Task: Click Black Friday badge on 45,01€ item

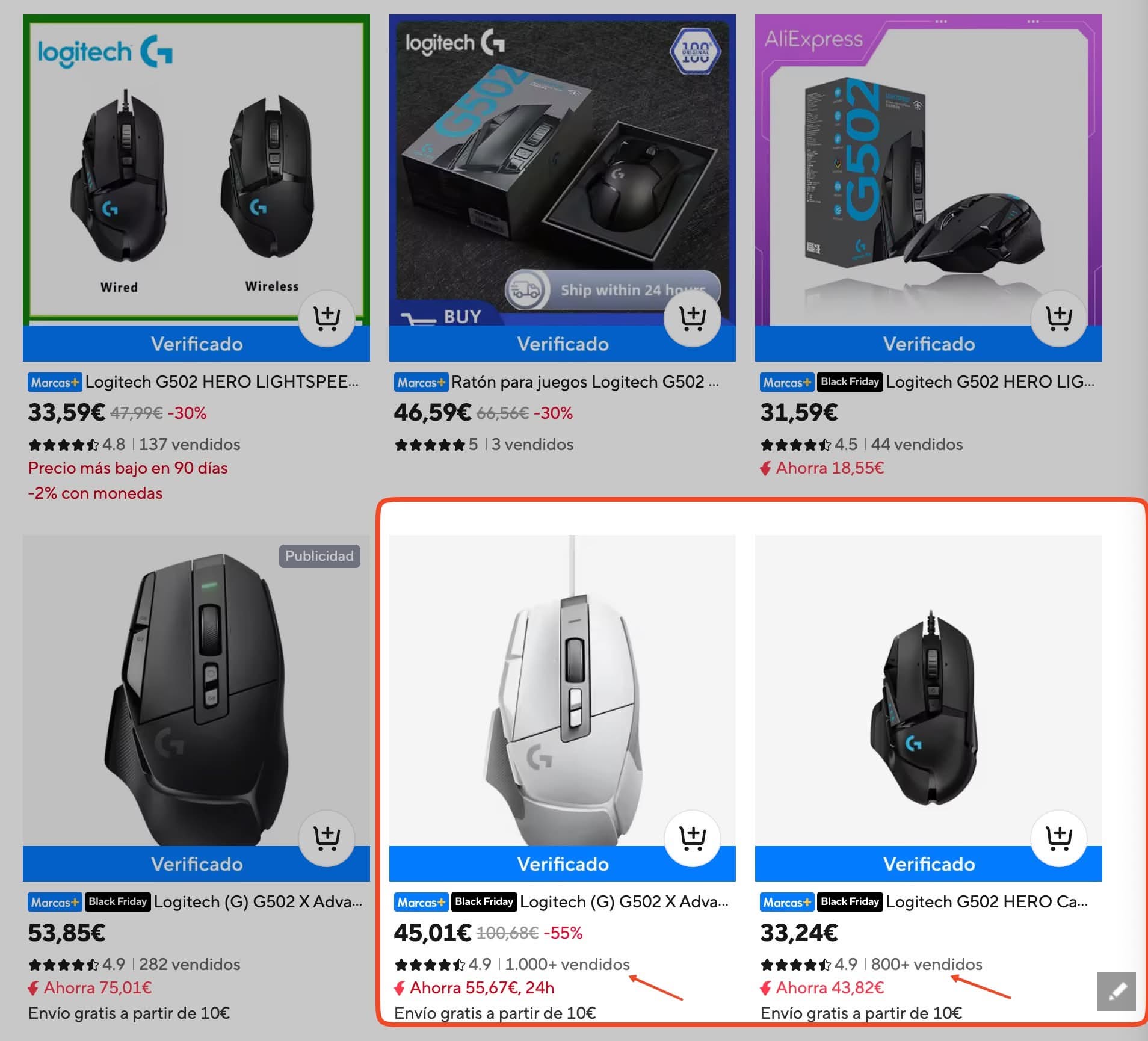Action: point(484,901)
